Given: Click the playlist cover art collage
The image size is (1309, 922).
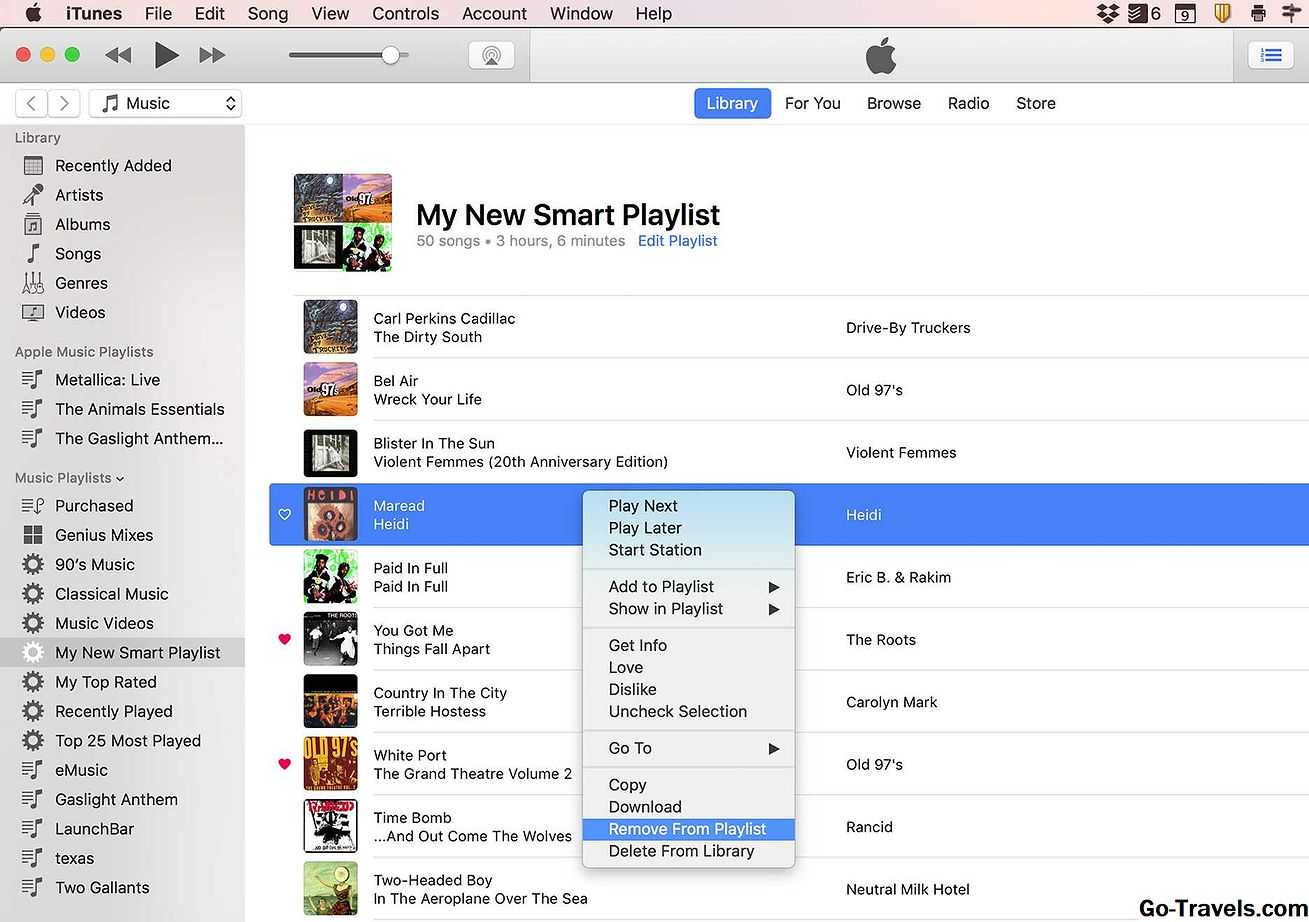Looking at the screenshot, I should 342,222.
